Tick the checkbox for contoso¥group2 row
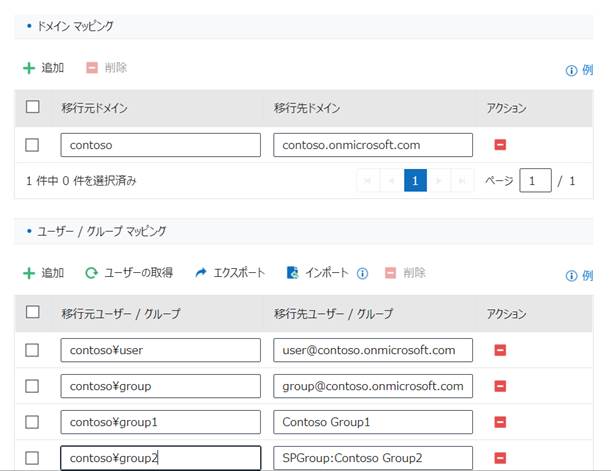The width and height of the screenshot is (611, 471). tap(32, 458)
